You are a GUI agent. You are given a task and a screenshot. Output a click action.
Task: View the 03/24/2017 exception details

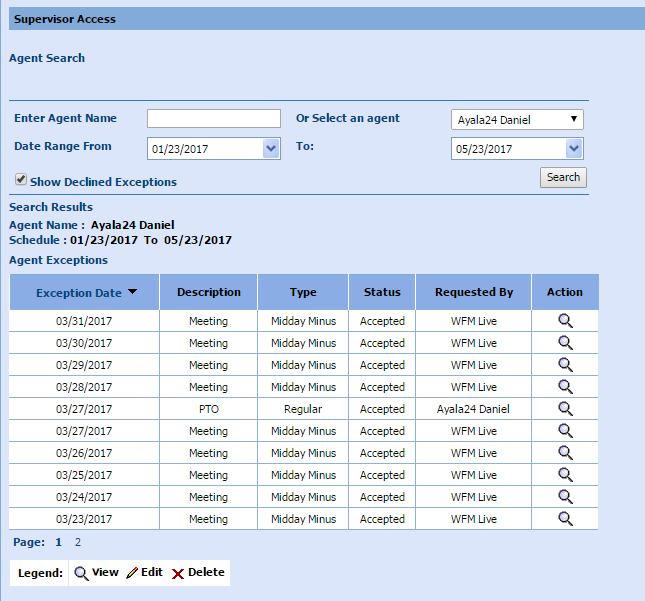[565, 497]
